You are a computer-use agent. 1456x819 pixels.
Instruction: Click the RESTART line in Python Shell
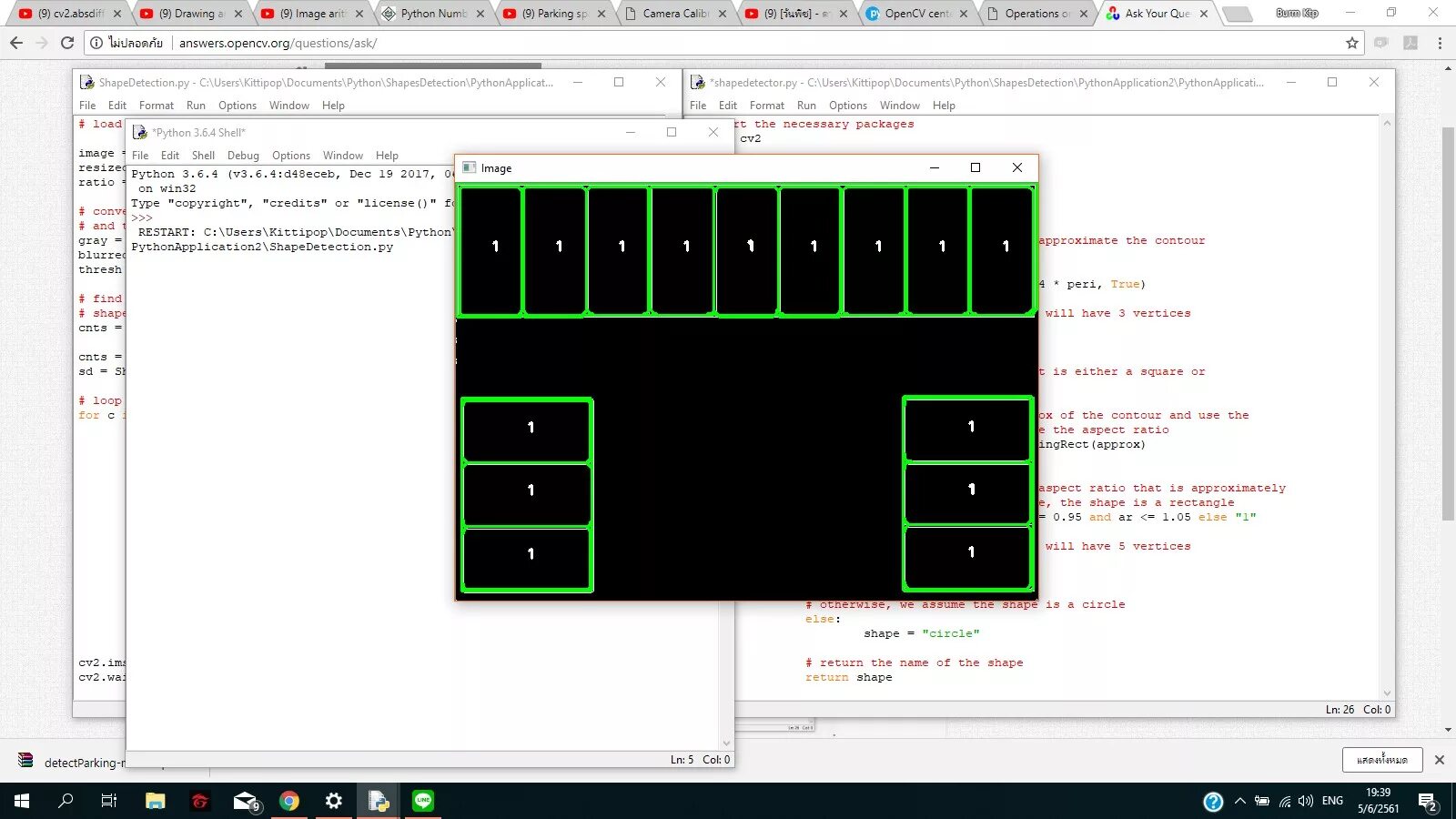(296, 232)
